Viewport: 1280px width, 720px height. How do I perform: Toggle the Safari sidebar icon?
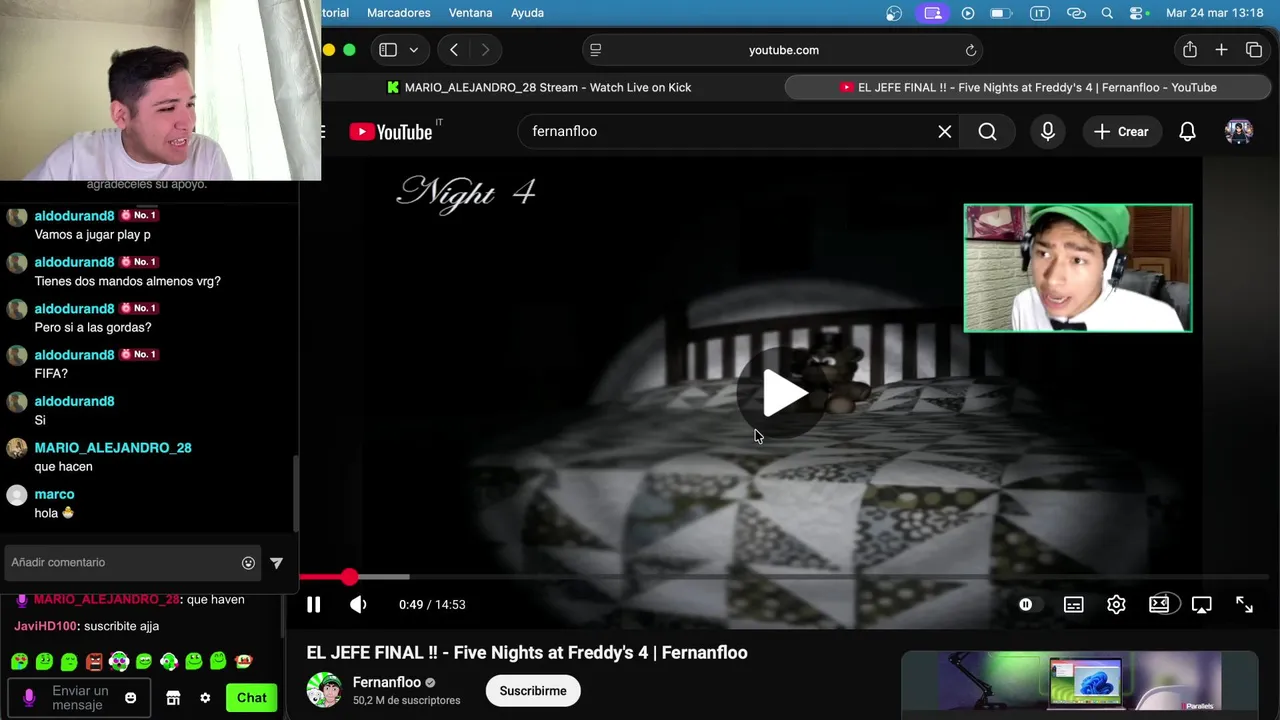tap(388, 50)
